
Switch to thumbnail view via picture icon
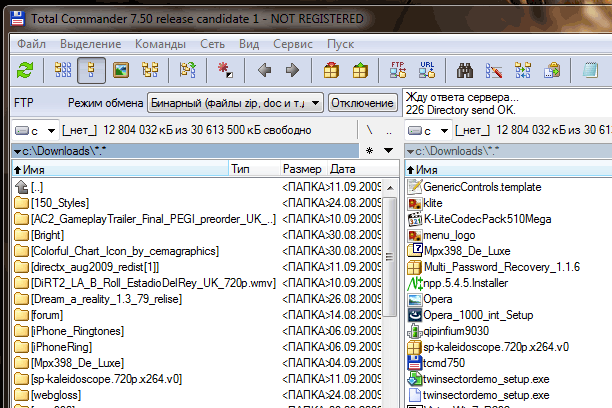(121, 70)
